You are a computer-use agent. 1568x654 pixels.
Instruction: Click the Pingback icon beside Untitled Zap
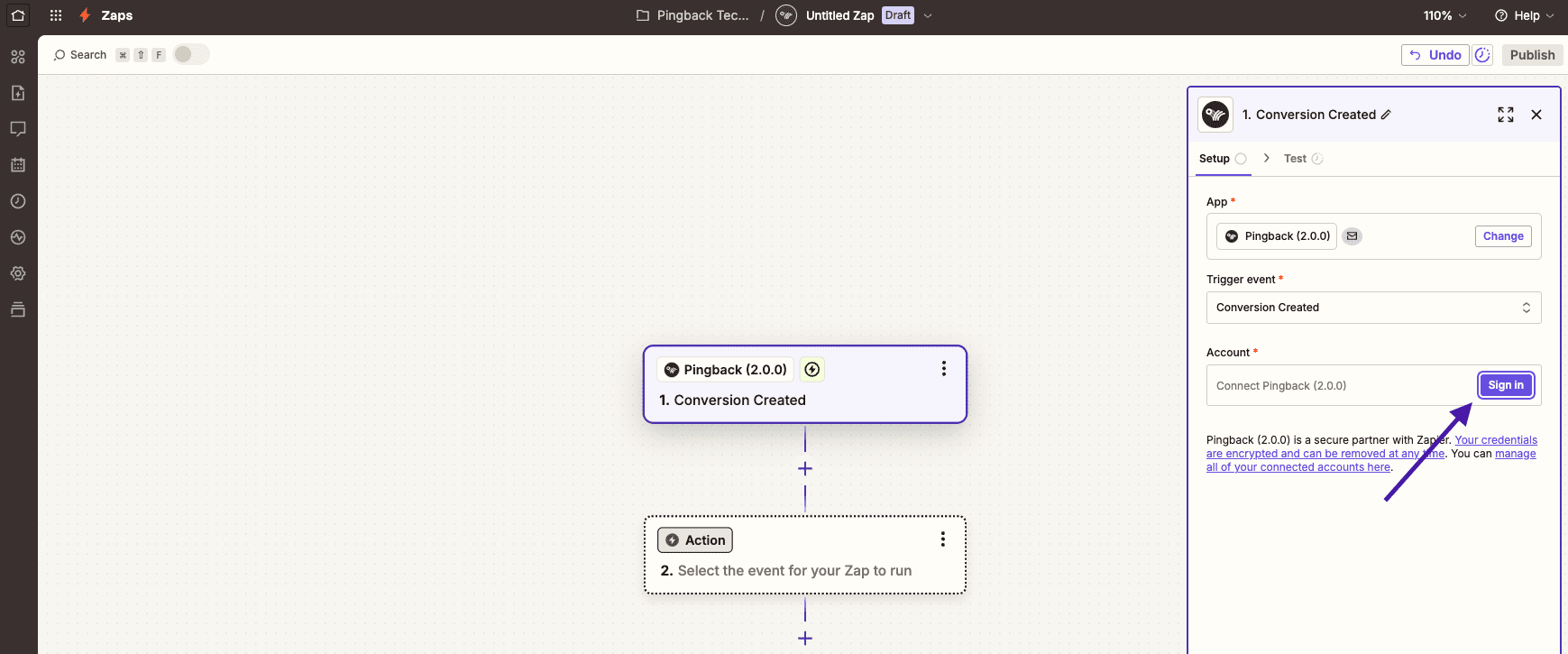tap(786, 15)
